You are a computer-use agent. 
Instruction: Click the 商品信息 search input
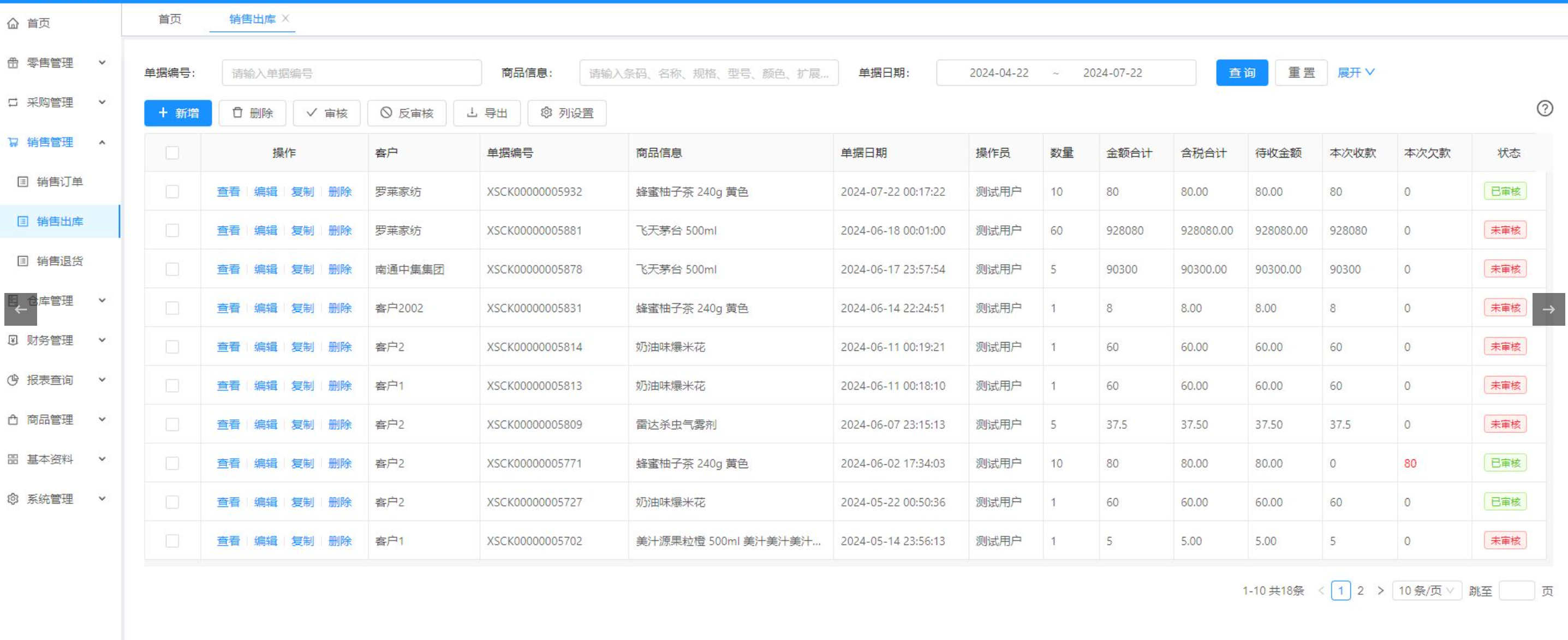coord(708,73)
